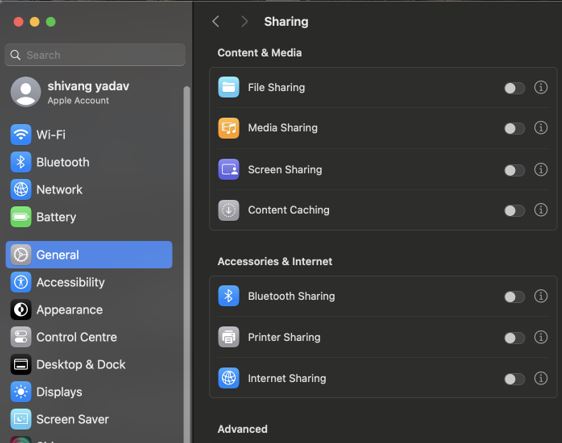Select Accessibility in the sidebar

tap(89, 282)
